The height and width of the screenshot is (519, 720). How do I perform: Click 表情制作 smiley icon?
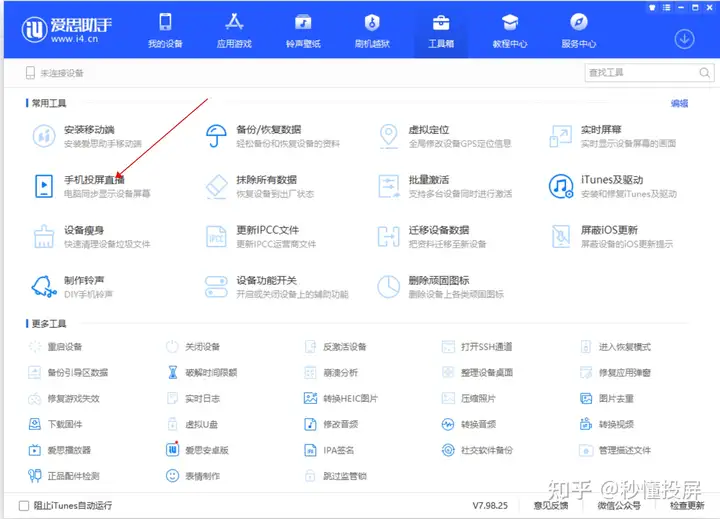click(172, 475)
